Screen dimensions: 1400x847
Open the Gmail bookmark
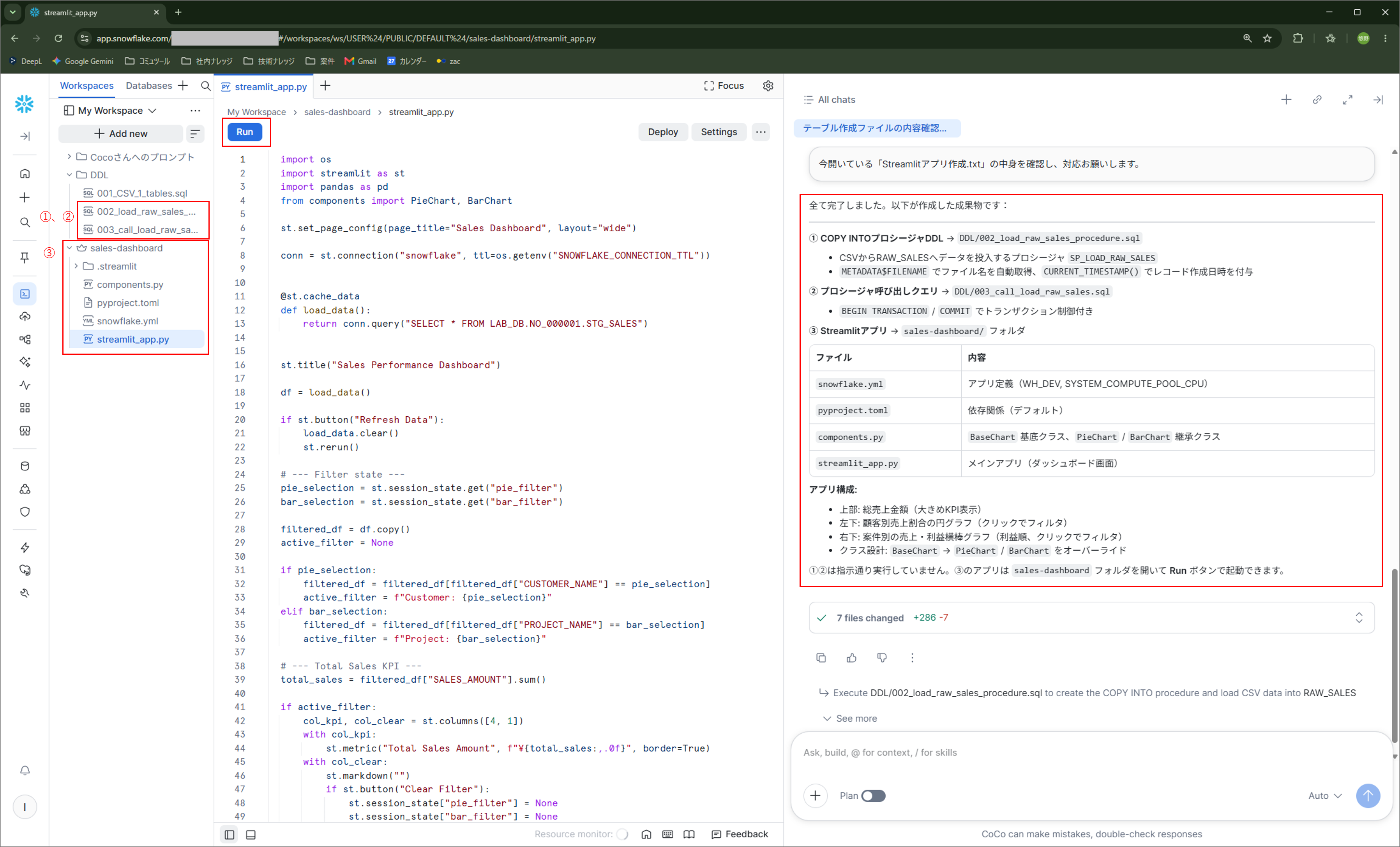[x=360, y=61]
